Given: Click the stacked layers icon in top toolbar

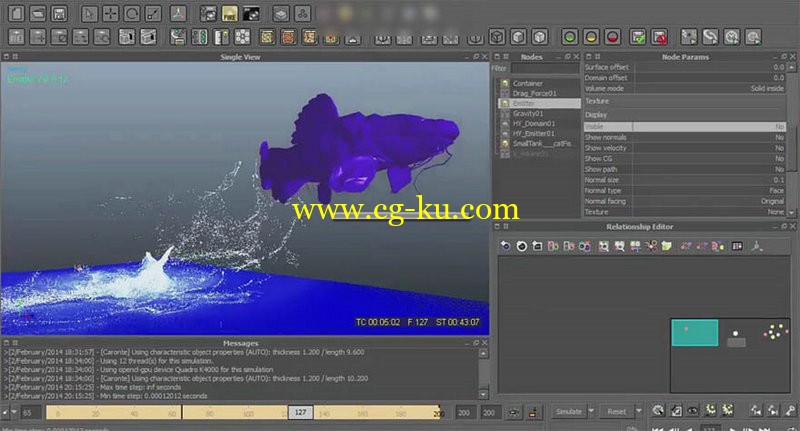Looking at the screenshot, I should (281, 14).
